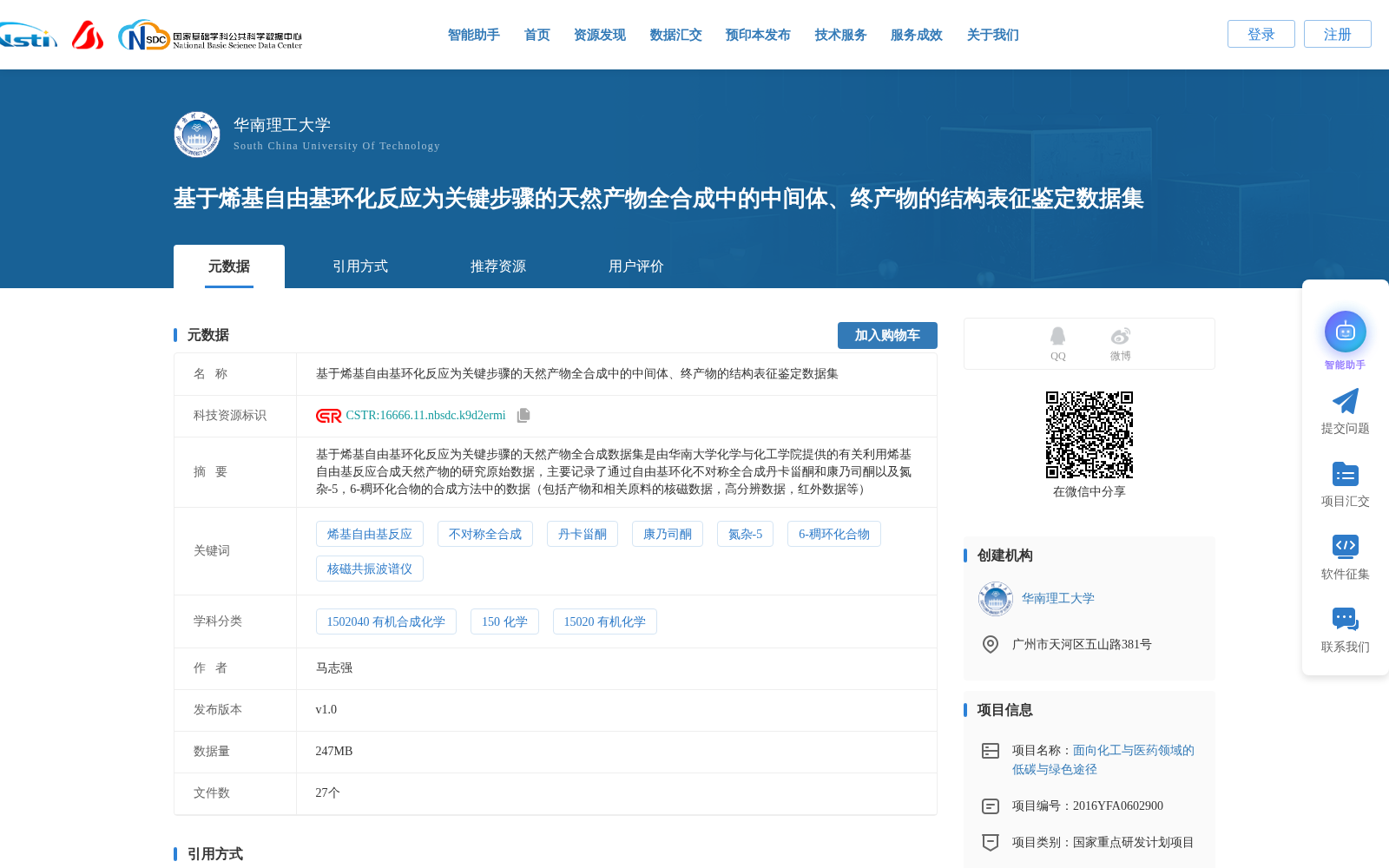The height and width of the screenshot is (868, 1389).
Task: Open 智能助手 in top navigation
Action: point(474,35)
